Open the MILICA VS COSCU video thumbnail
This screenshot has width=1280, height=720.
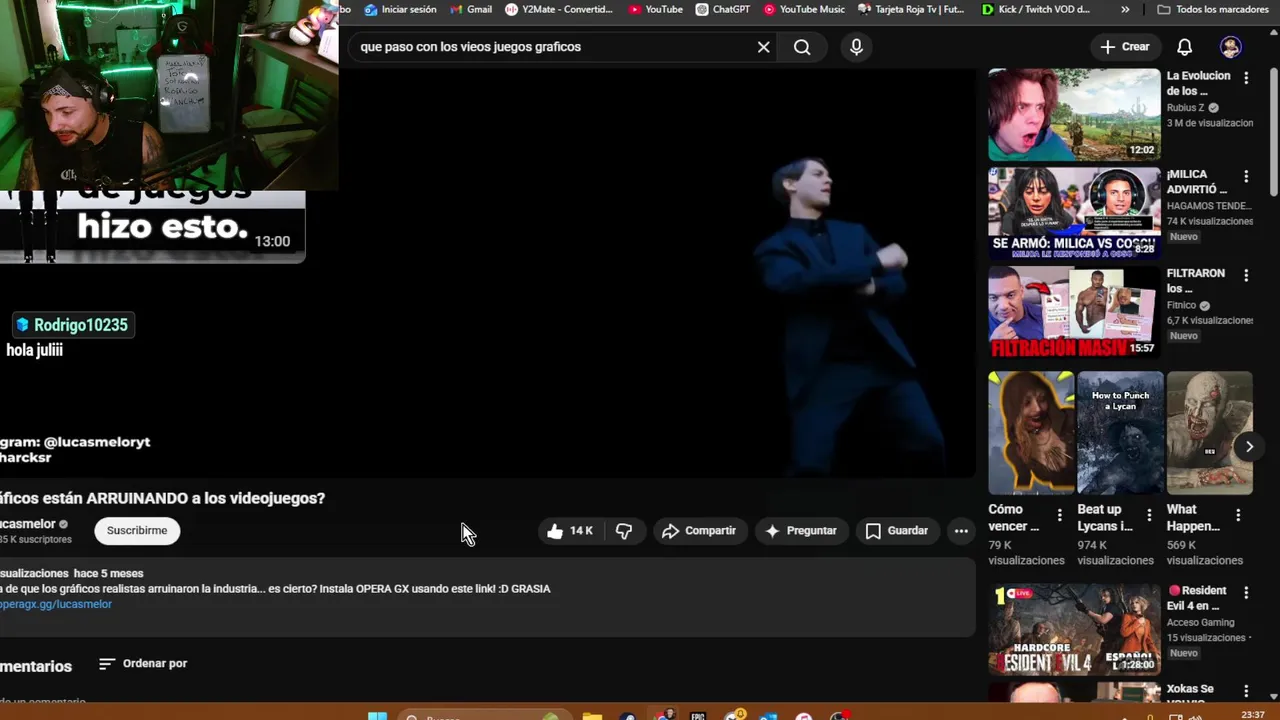tap(1074, 212)
